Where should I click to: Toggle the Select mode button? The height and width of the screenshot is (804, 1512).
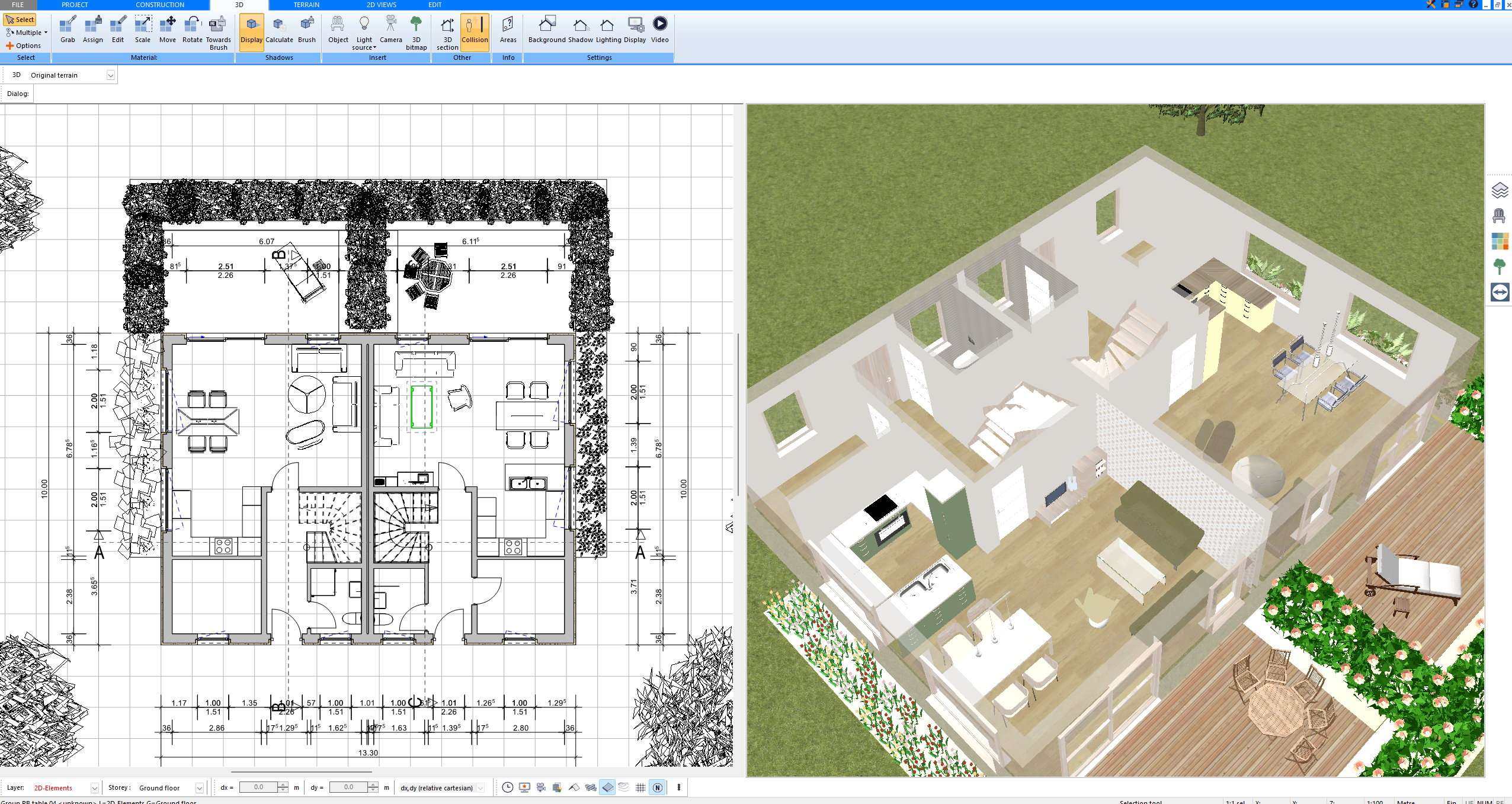pyautogui.click(x=20, y=20)
